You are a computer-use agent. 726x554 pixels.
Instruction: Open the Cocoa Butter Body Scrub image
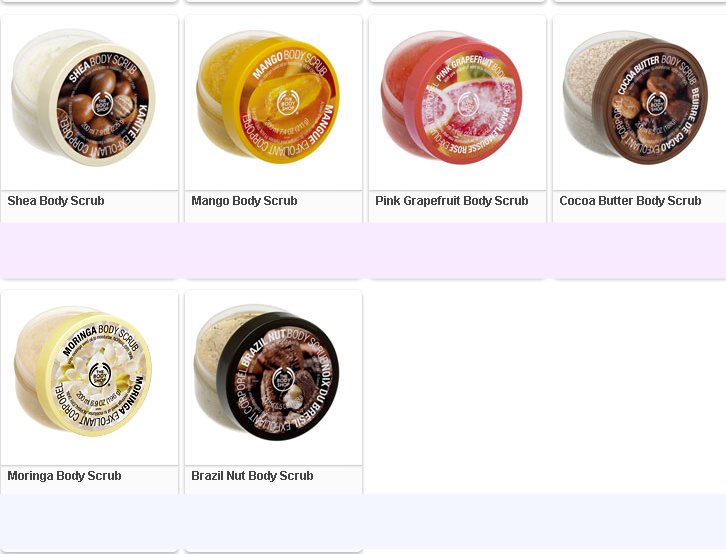(x=635, y=97)
